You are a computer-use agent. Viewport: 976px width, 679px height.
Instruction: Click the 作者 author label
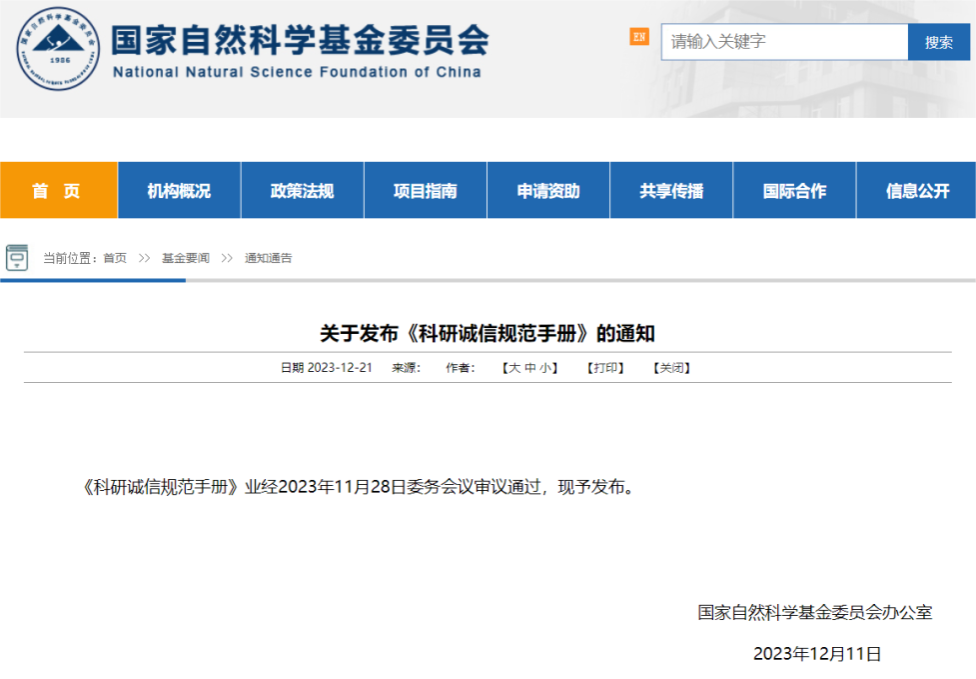[x=460, y=368]
